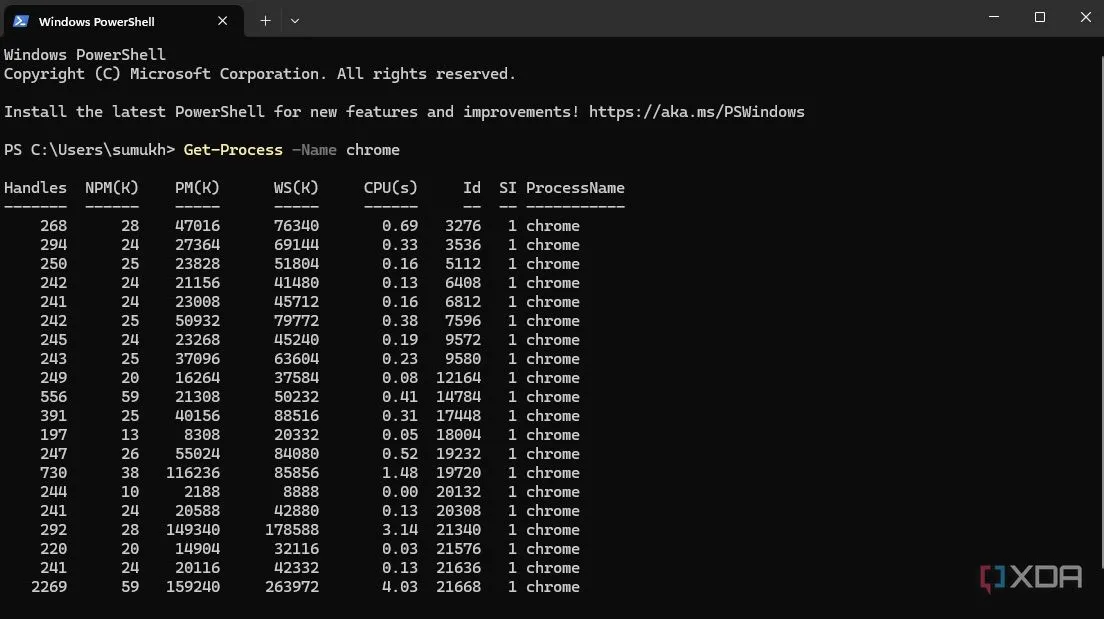The height and width of the screenshot is (619, 1104).
Task: Open a new terminal tab
Action: (x=265, y=21)
